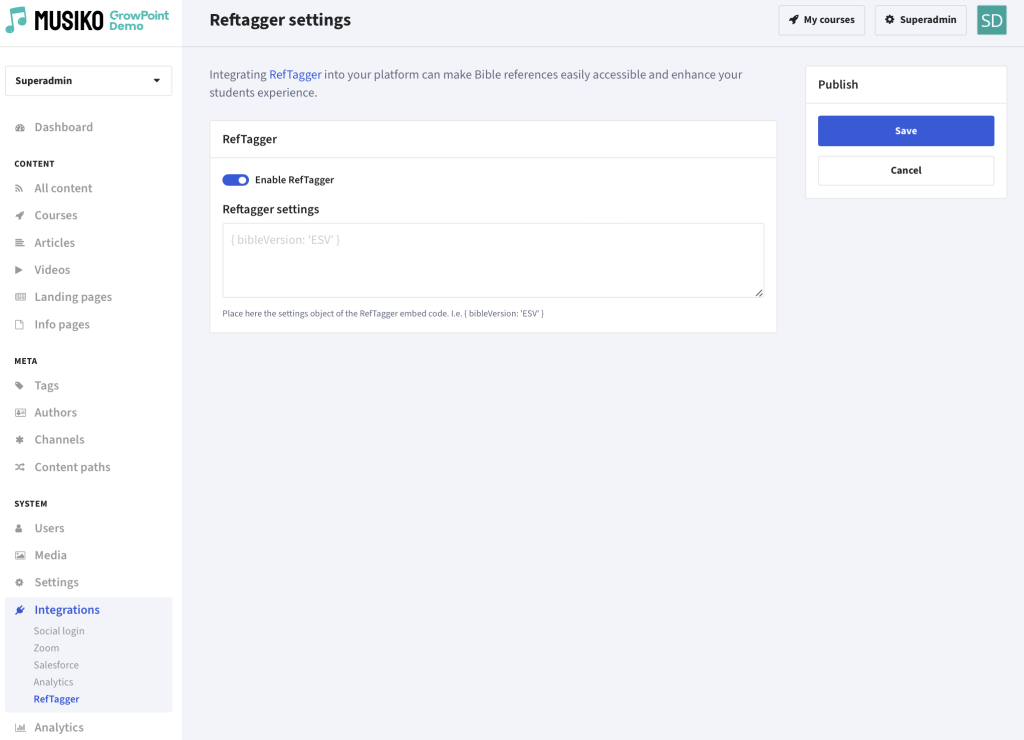Open Channels in the sidebar
The width and height of the screenshot is (1024, 740).
tap(59, 440)
